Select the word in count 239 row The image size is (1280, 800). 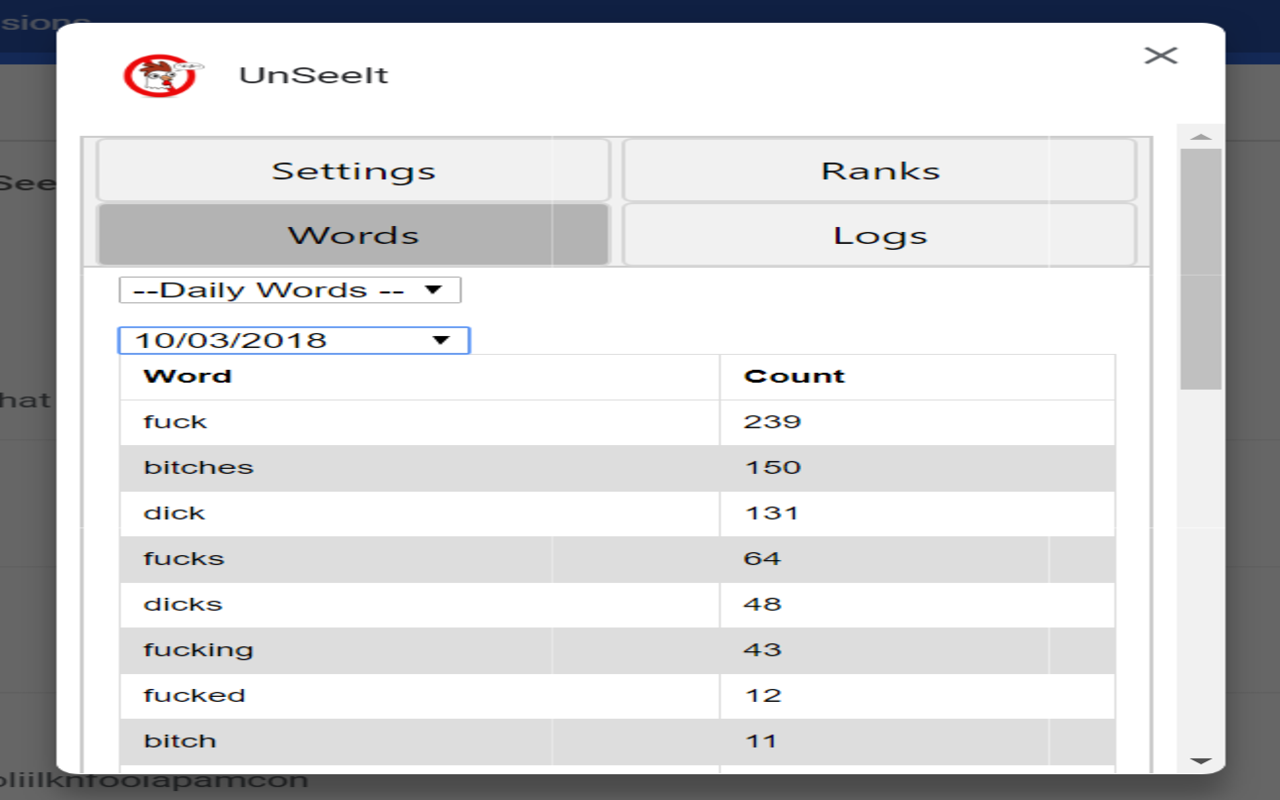coord(175,422)
